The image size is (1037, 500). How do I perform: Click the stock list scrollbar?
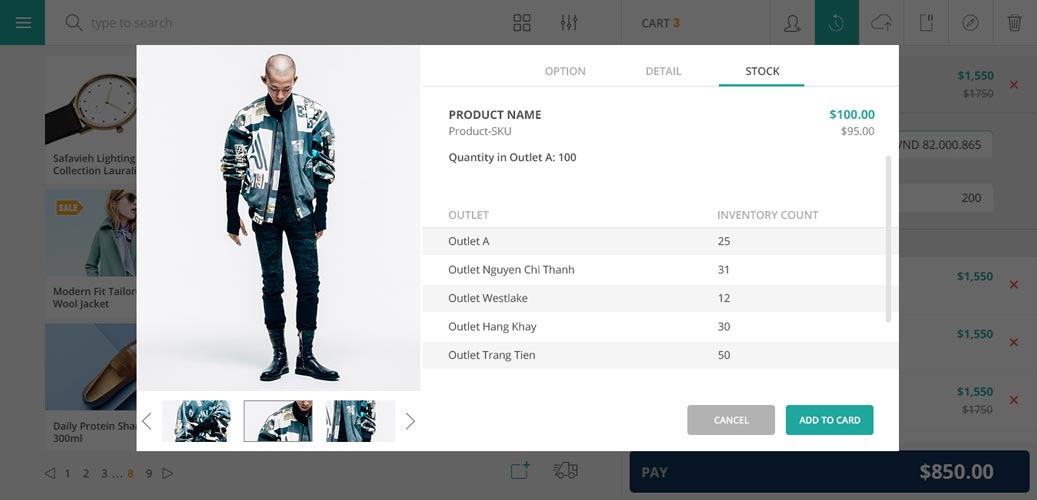coord(888,239)
